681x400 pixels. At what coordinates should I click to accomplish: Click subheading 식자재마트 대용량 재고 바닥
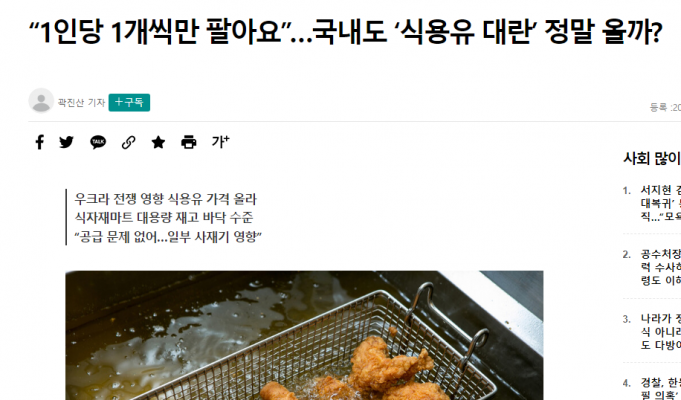click(x=164, y=218)
